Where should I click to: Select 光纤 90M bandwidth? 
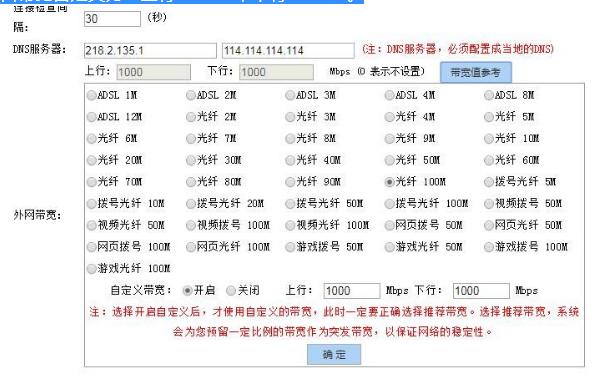point(290,182)
